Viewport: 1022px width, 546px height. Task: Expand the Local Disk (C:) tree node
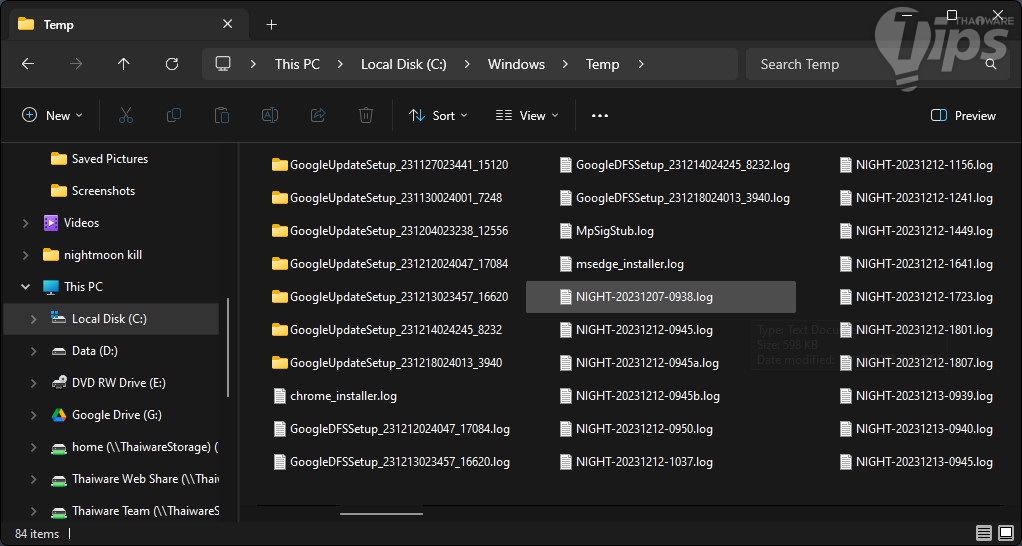coord(33,319)
